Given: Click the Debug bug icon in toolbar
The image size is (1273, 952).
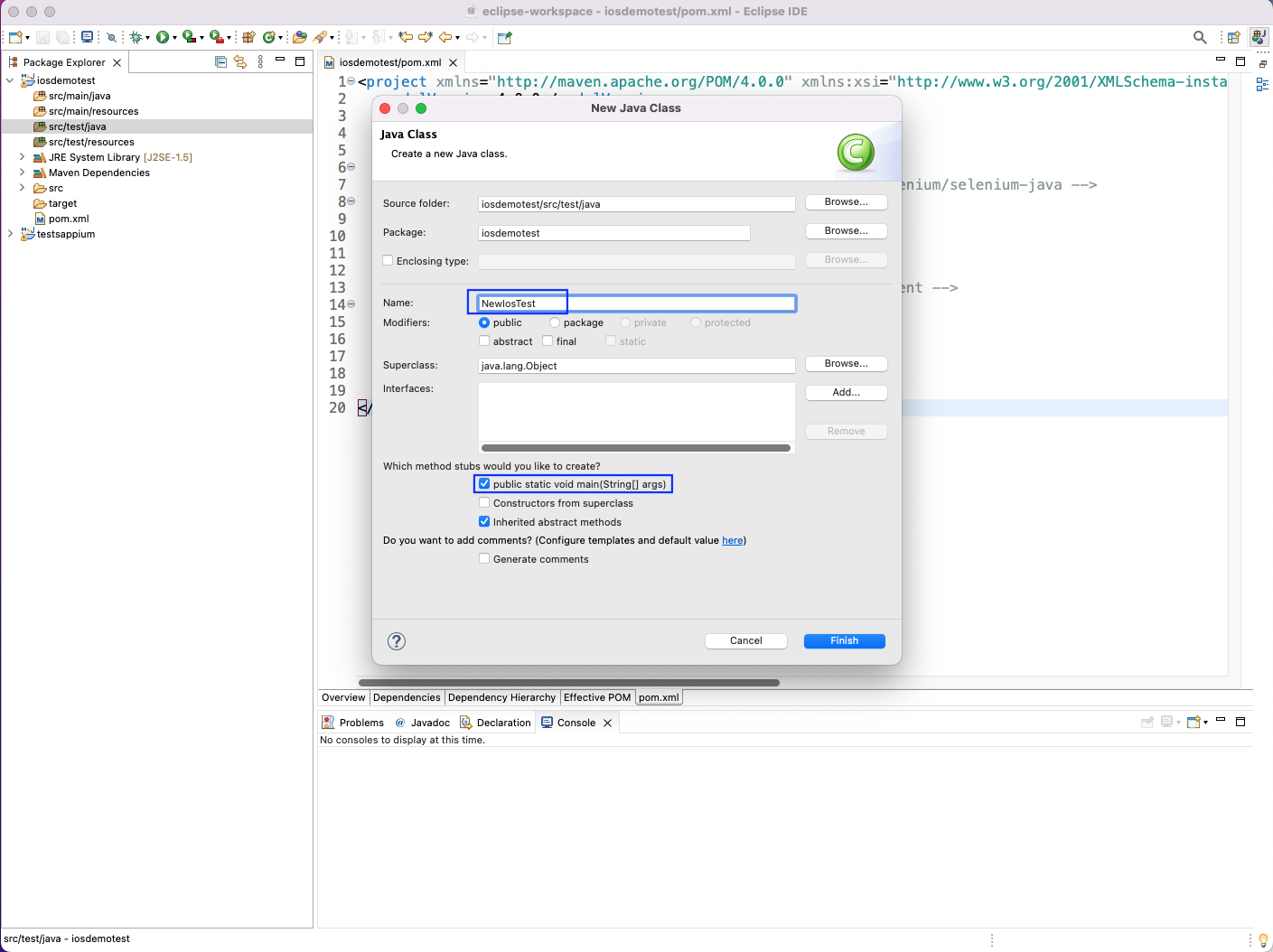Looking at the screenshot, I should click(x=136, y=37).
